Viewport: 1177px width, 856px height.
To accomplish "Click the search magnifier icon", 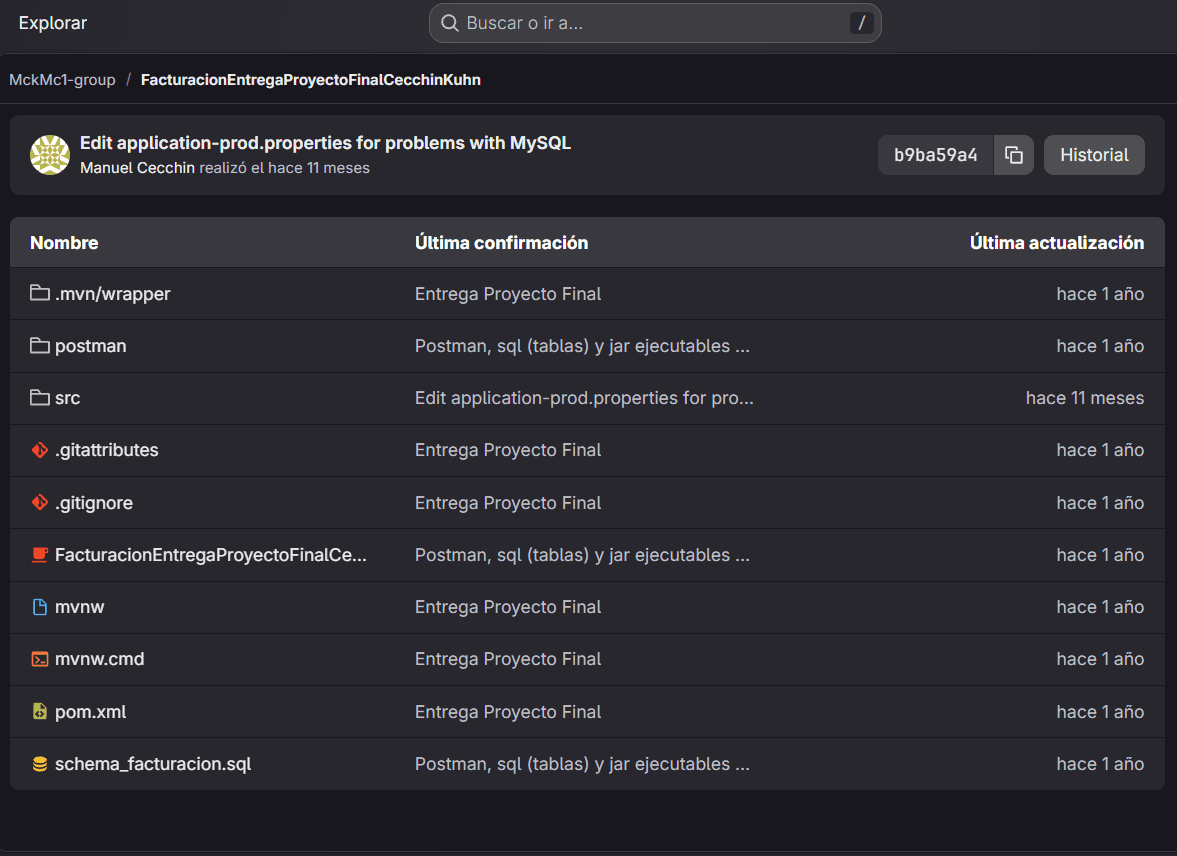I will [x=450, y=23].
